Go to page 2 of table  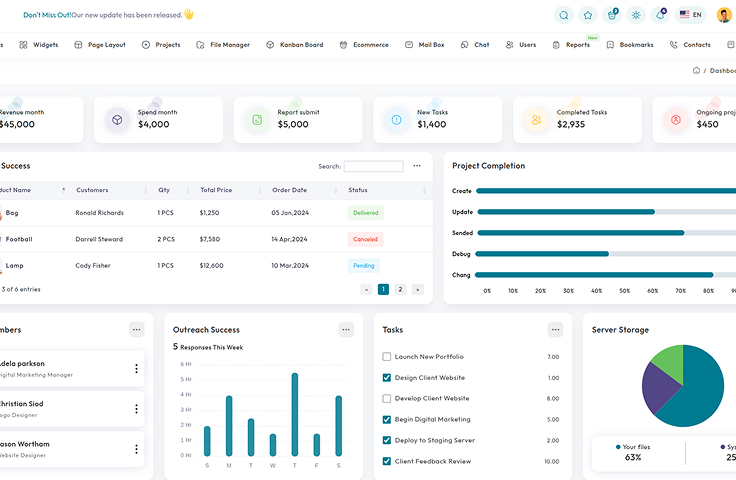coord(400,289)
